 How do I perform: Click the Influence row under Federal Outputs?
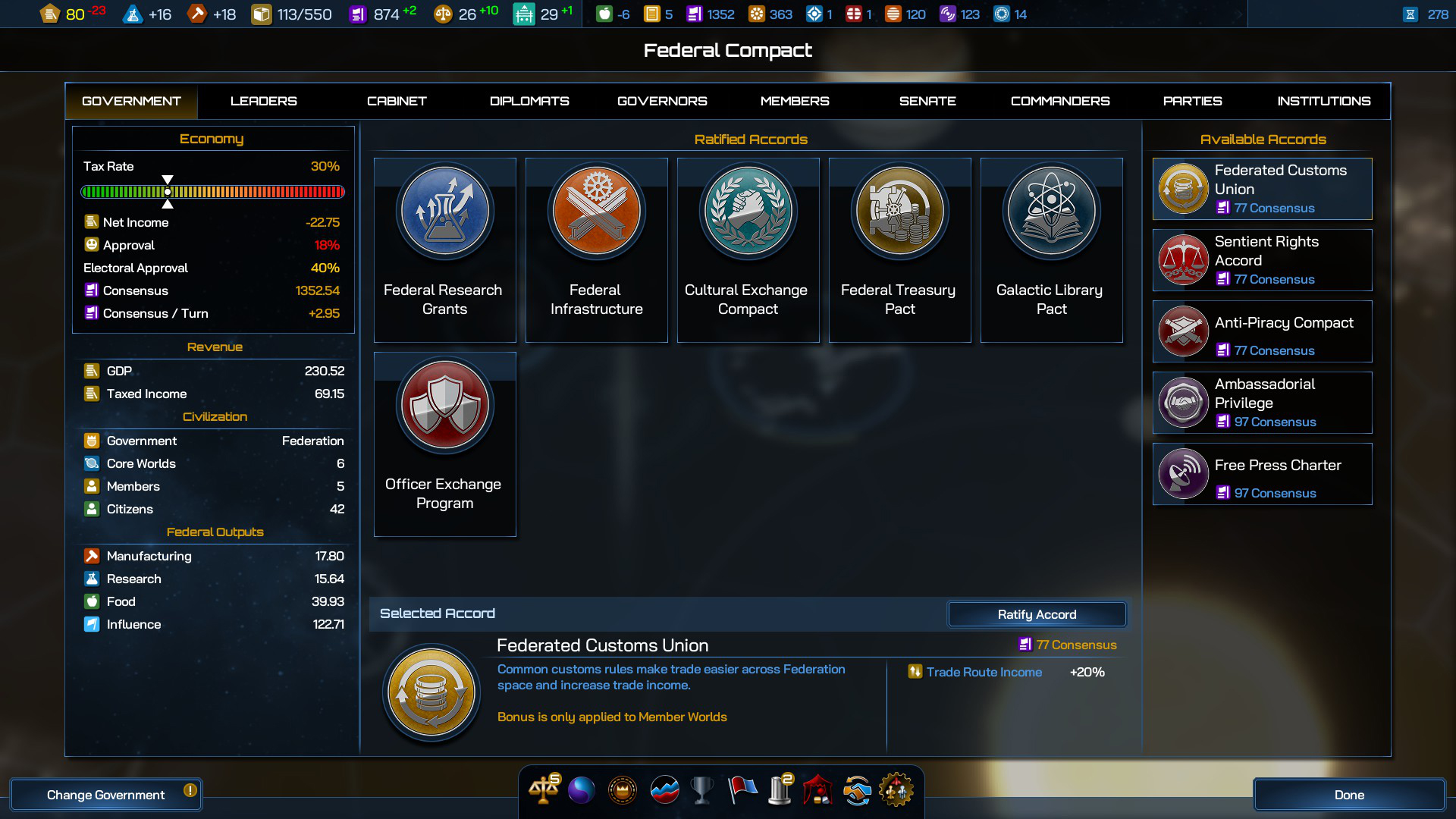[215, 624]
